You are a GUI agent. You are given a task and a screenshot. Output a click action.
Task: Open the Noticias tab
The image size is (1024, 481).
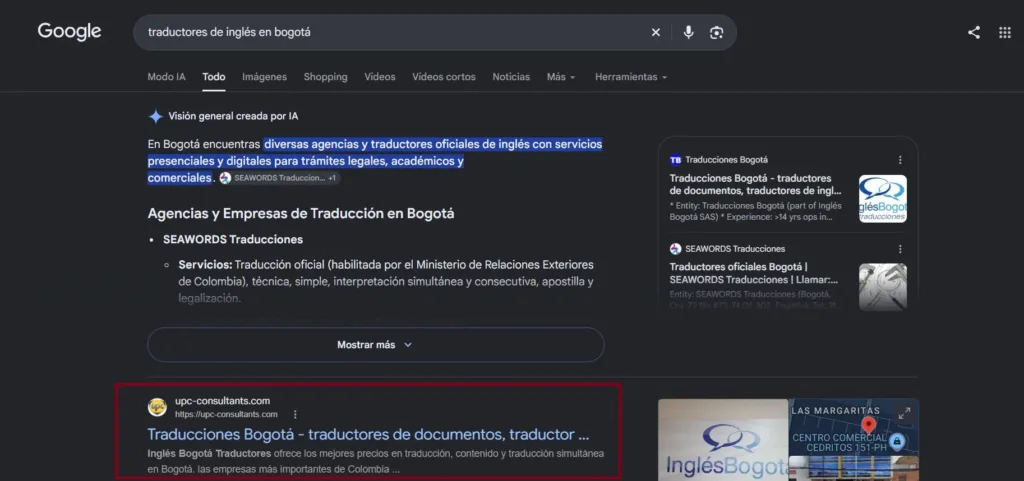pyautogui.click(x=511, y=77)
